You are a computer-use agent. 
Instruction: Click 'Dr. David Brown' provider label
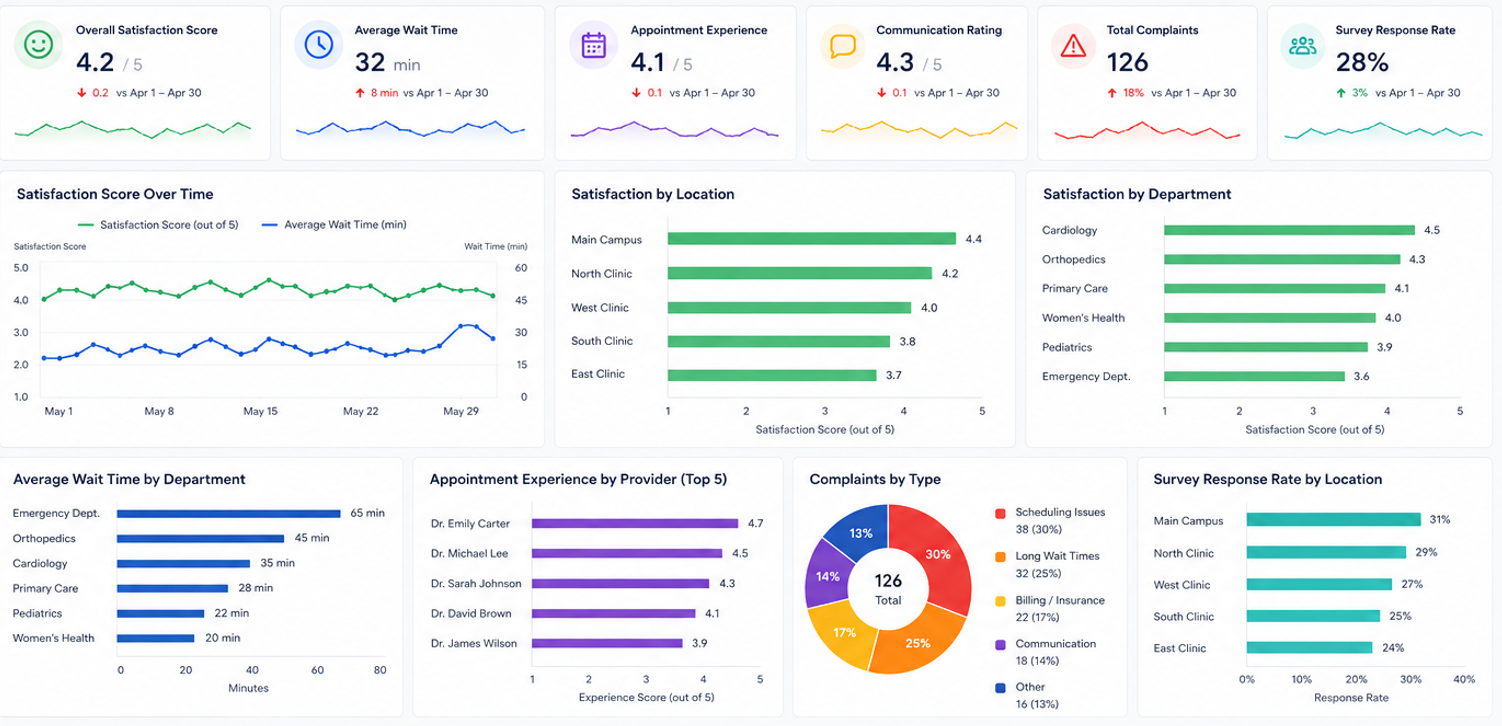coord(471,613)
